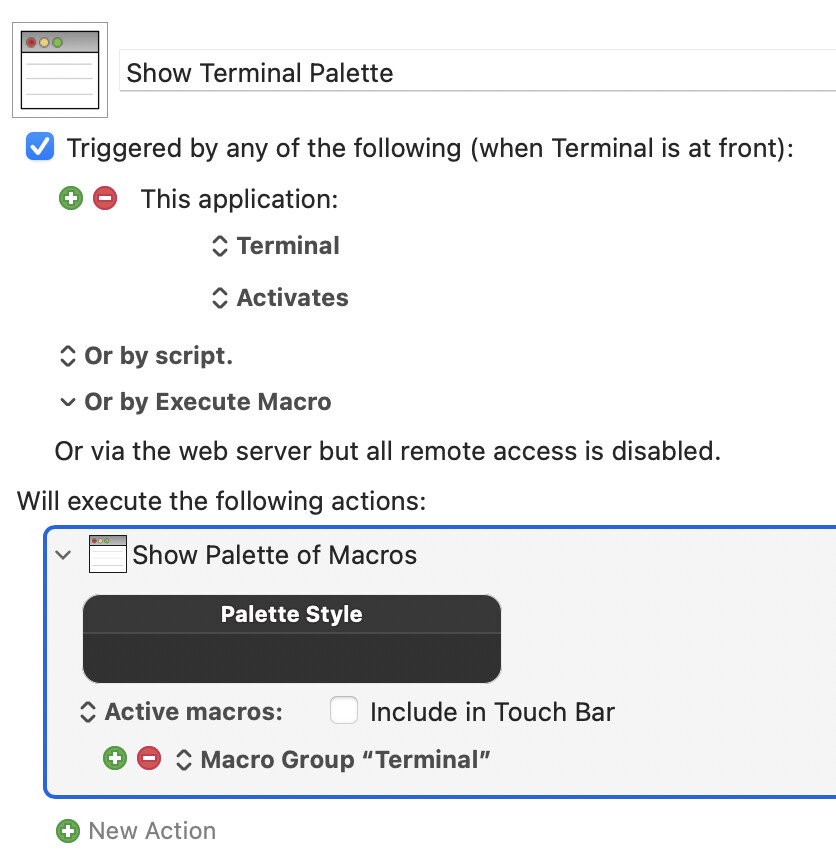Add a macro group with green plus
Viewport: 836px width, 862px height.
coord(115,759)
